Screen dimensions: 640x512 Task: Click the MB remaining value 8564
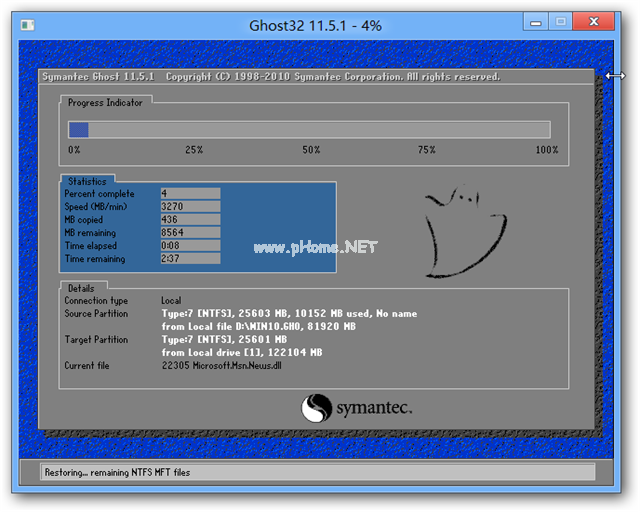coord(190,232)
